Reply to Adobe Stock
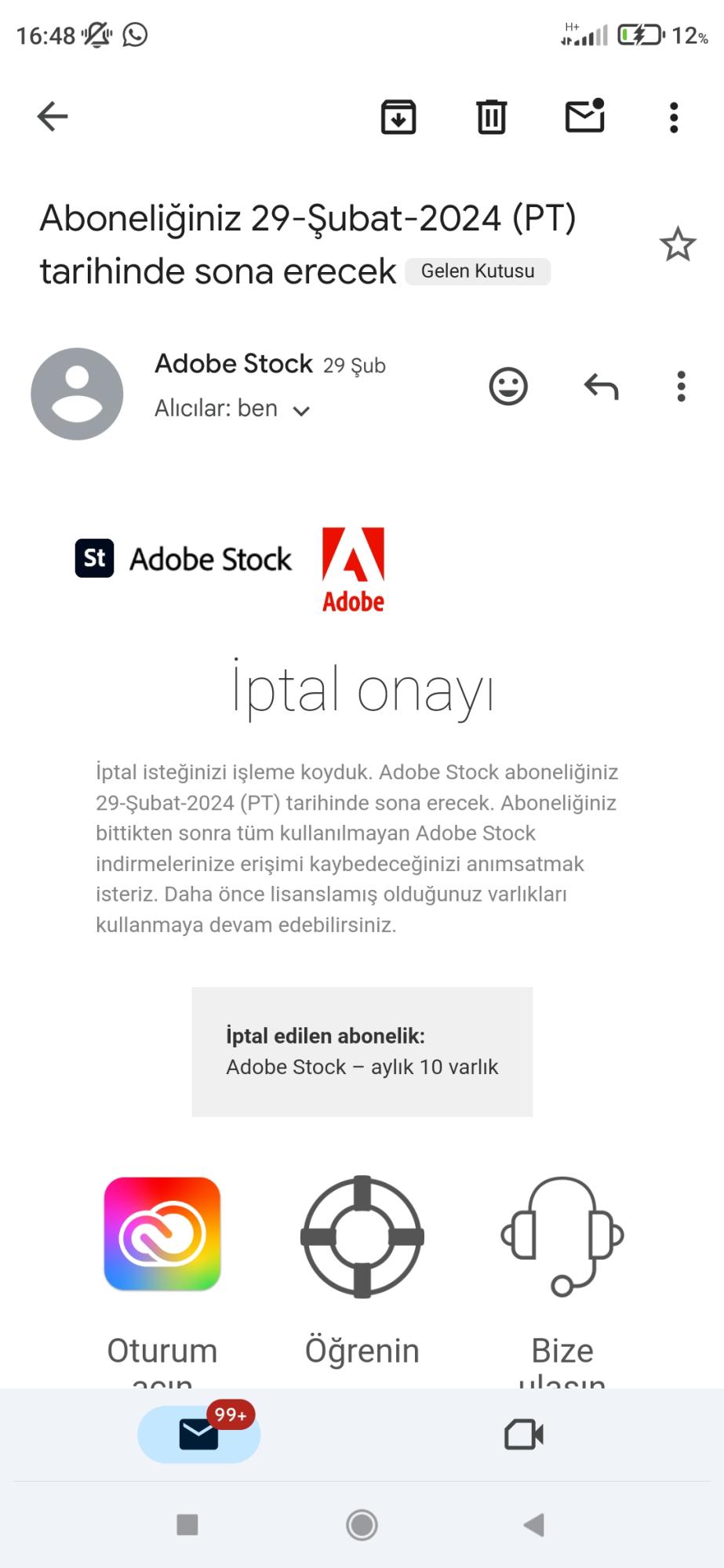This screenshot has width=724, height=1568. (599, 385)
